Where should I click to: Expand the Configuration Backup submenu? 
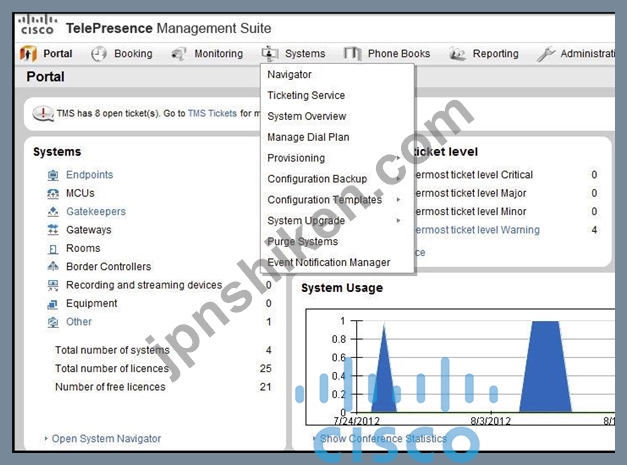click(x=317, y=179)
